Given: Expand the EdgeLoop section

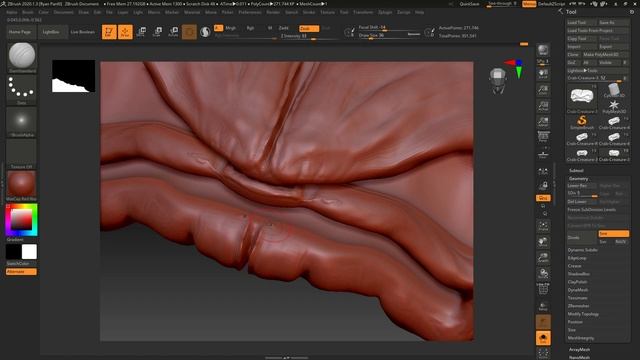Looking at the screenshot, I should coord(577,258).
